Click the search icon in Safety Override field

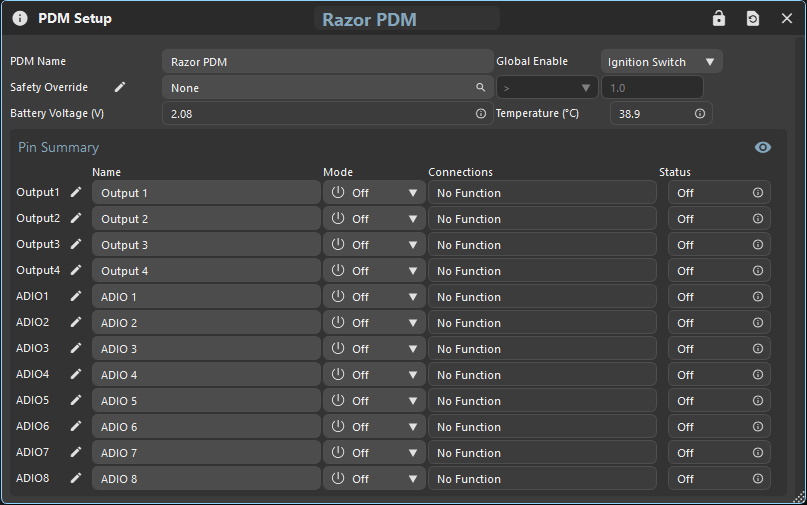(480, 88)
